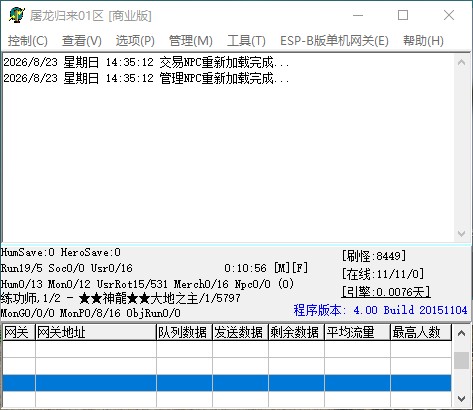Open the 选项(P) menu
This screenshot has width=473, height=410.
[135, 41]
